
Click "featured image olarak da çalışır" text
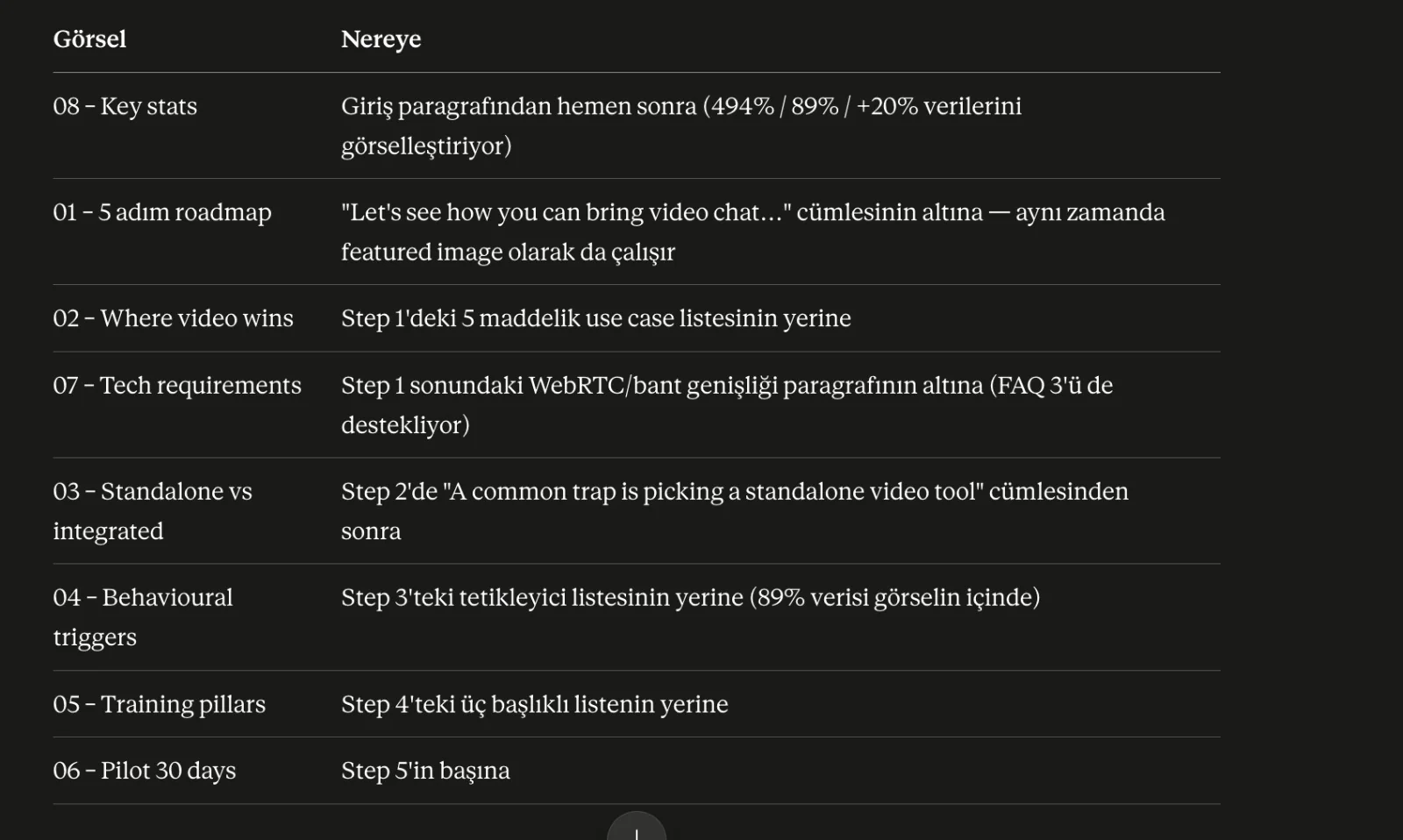(x=508, y=253)
